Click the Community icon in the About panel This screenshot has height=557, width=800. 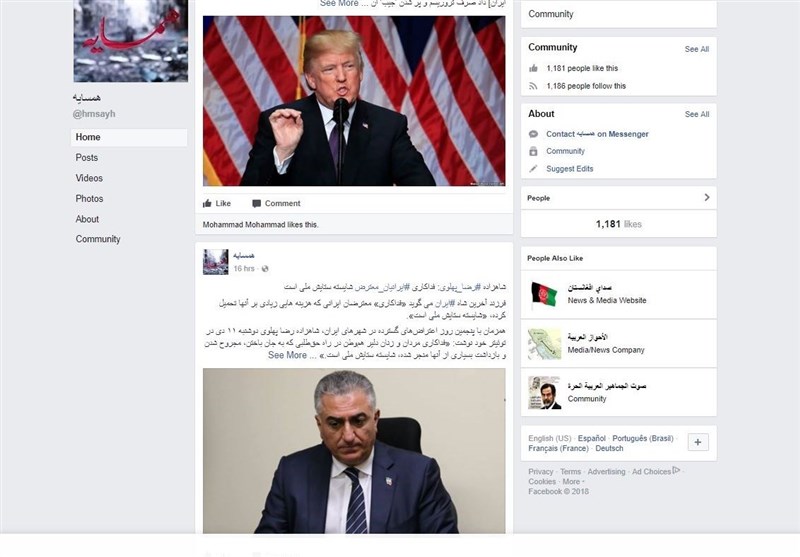tap(533, 151)
